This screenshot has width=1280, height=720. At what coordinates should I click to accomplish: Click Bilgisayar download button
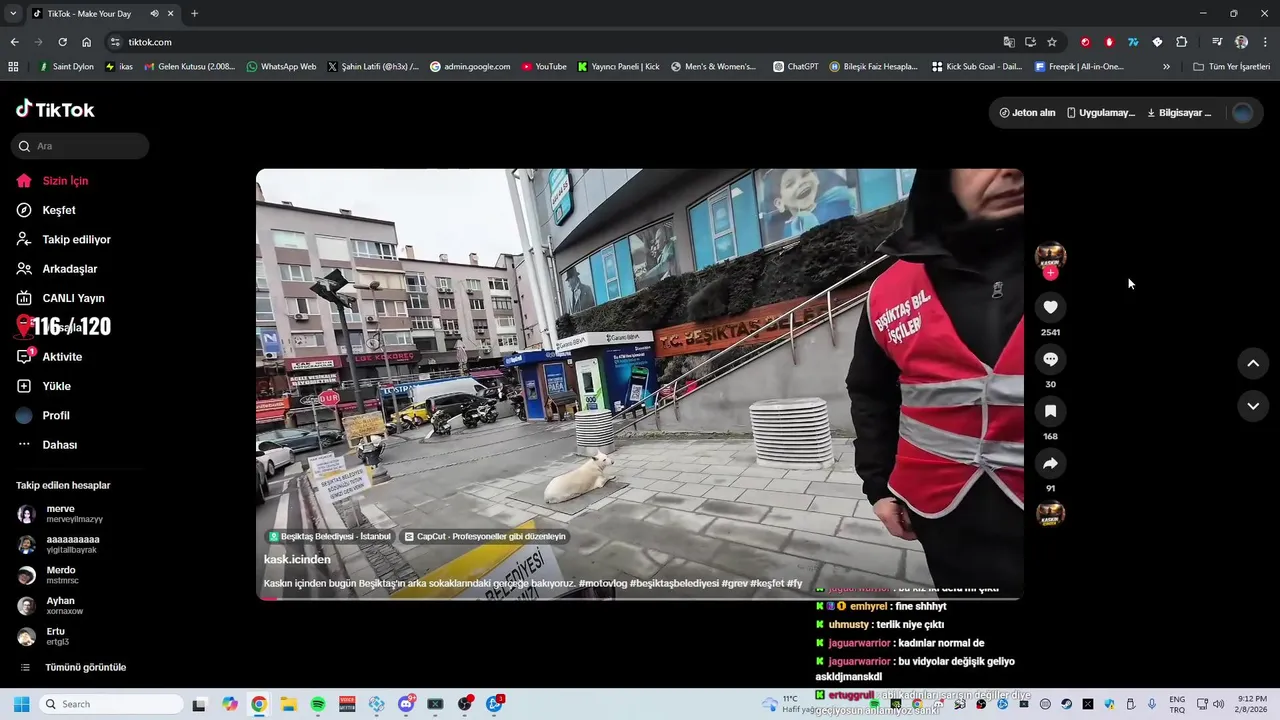tap(1179, 113)
